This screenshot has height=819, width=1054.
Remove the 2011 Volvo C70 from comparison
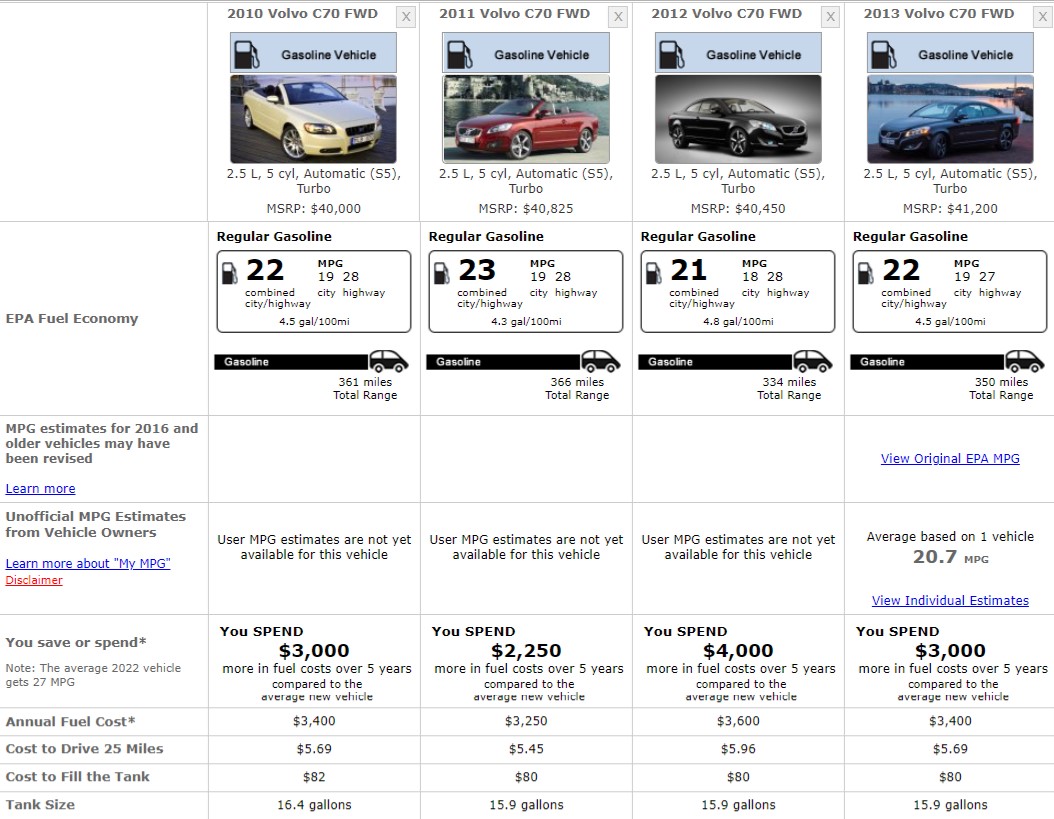click(618, 17)
